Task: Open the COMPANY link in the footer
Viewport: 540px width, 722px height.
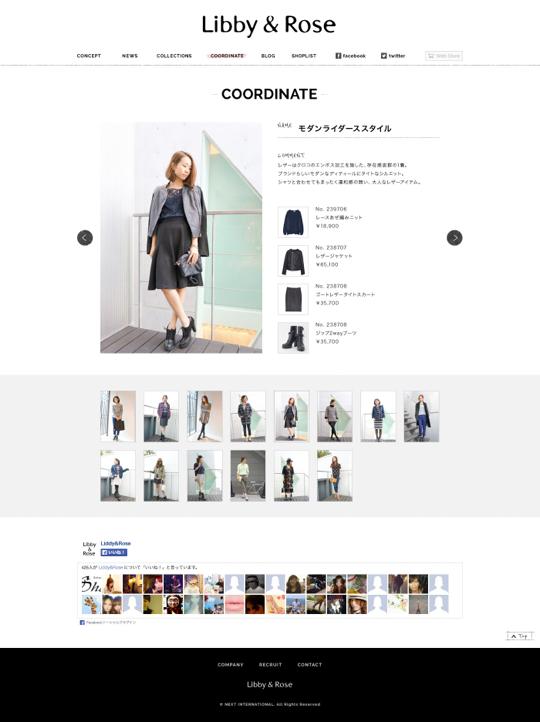Action: point(230,664)
